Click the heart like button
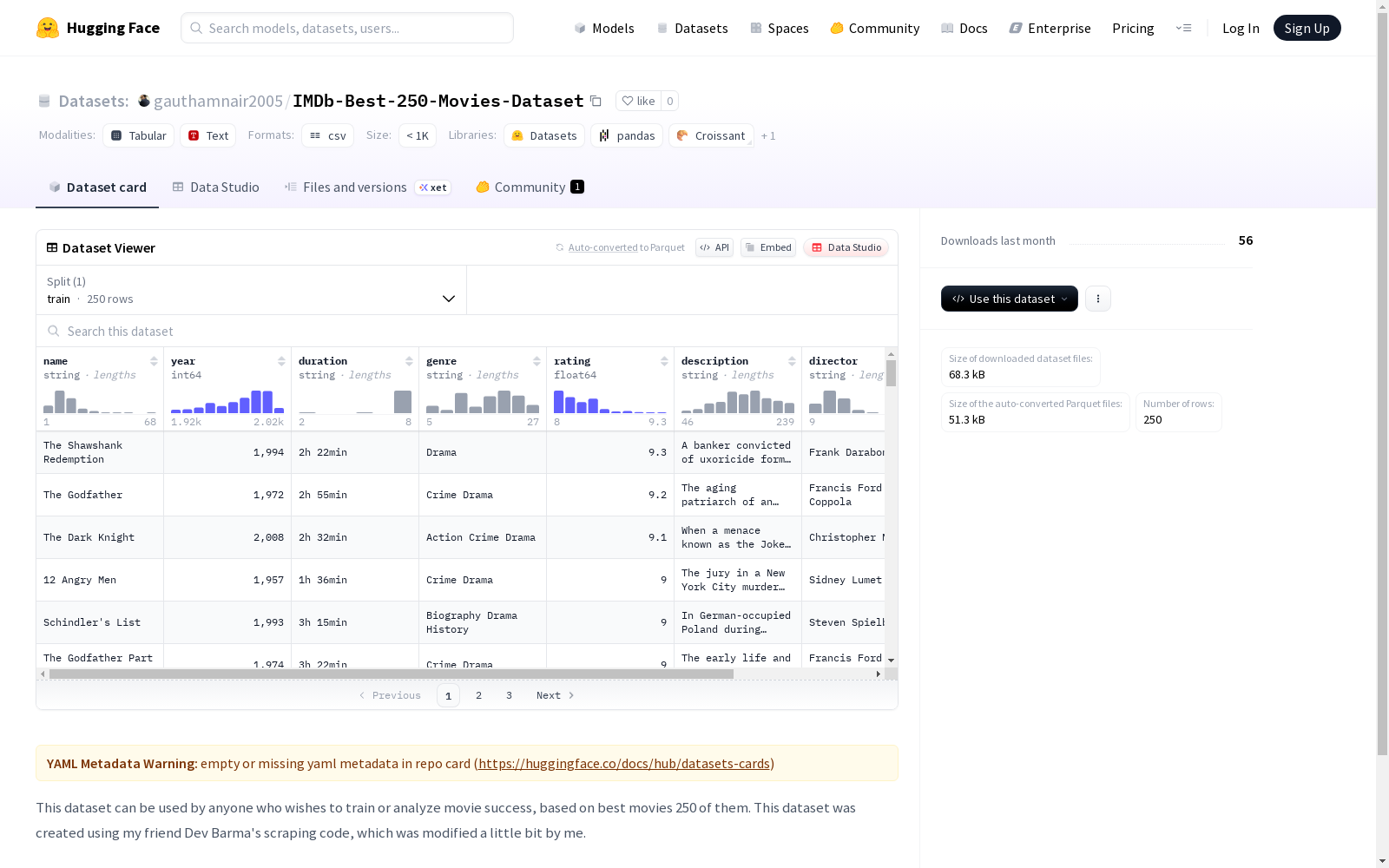 click(x=638, y=101)
